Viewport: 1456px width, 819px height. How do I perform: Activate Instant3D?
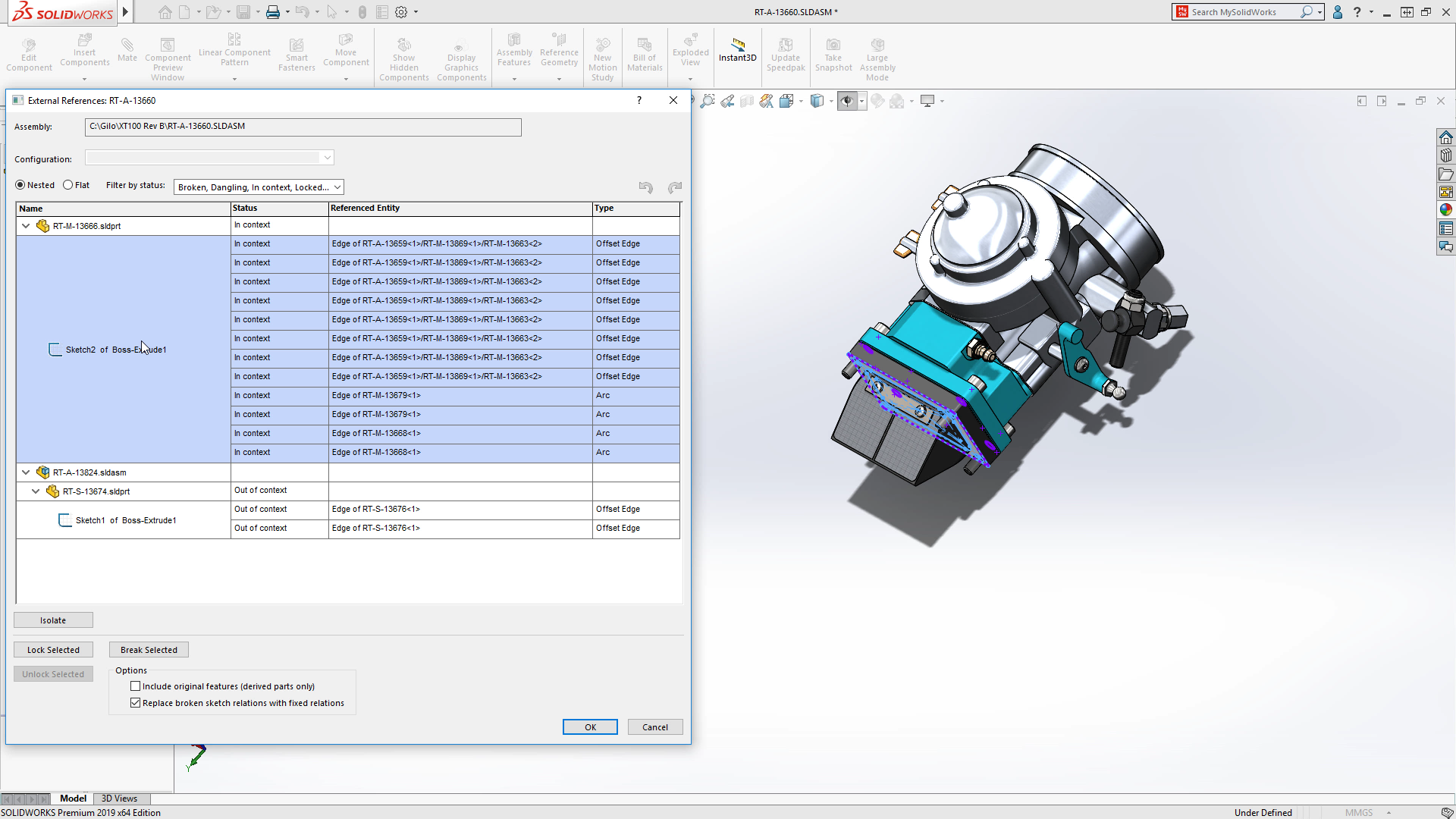[736, 51]
